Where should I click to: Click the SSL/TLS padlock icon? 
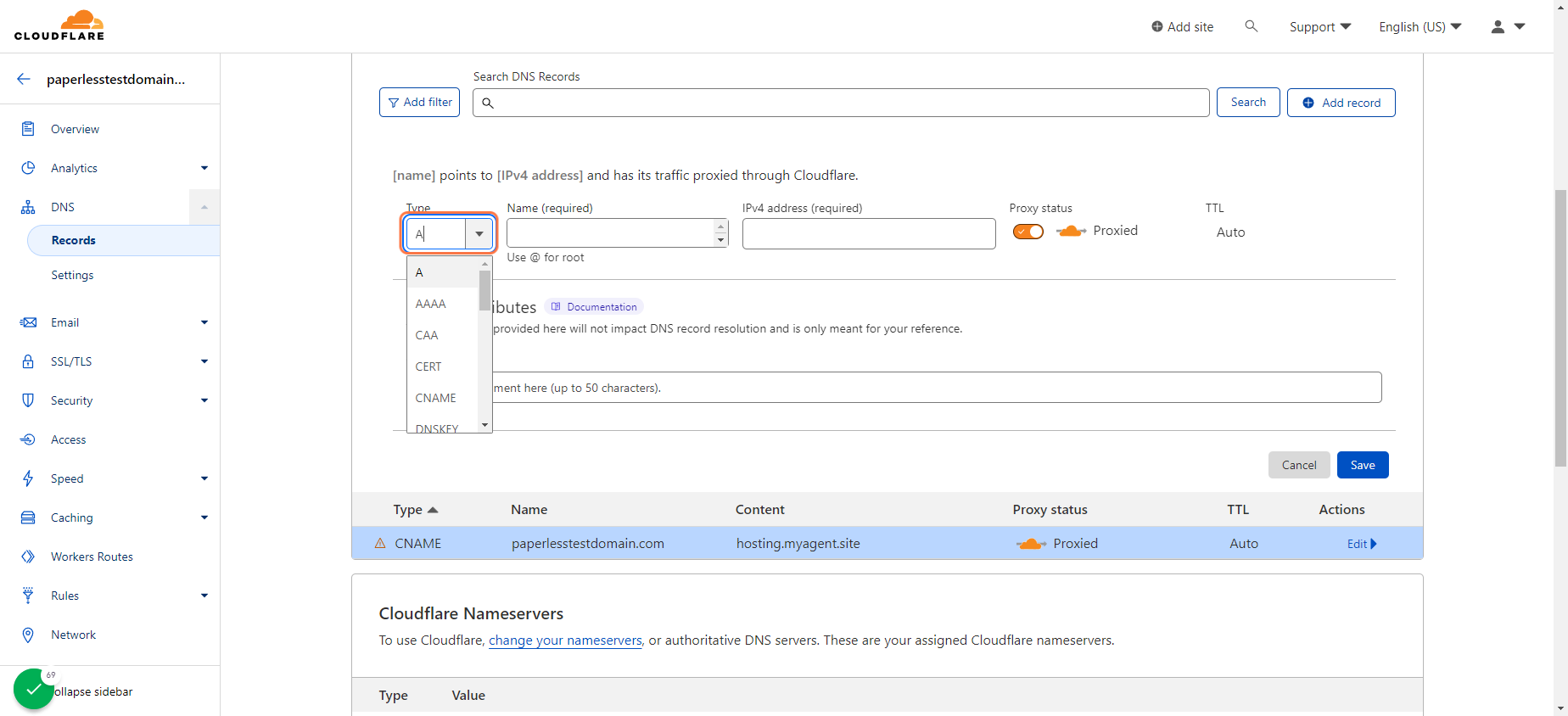[x=28, y=361]
